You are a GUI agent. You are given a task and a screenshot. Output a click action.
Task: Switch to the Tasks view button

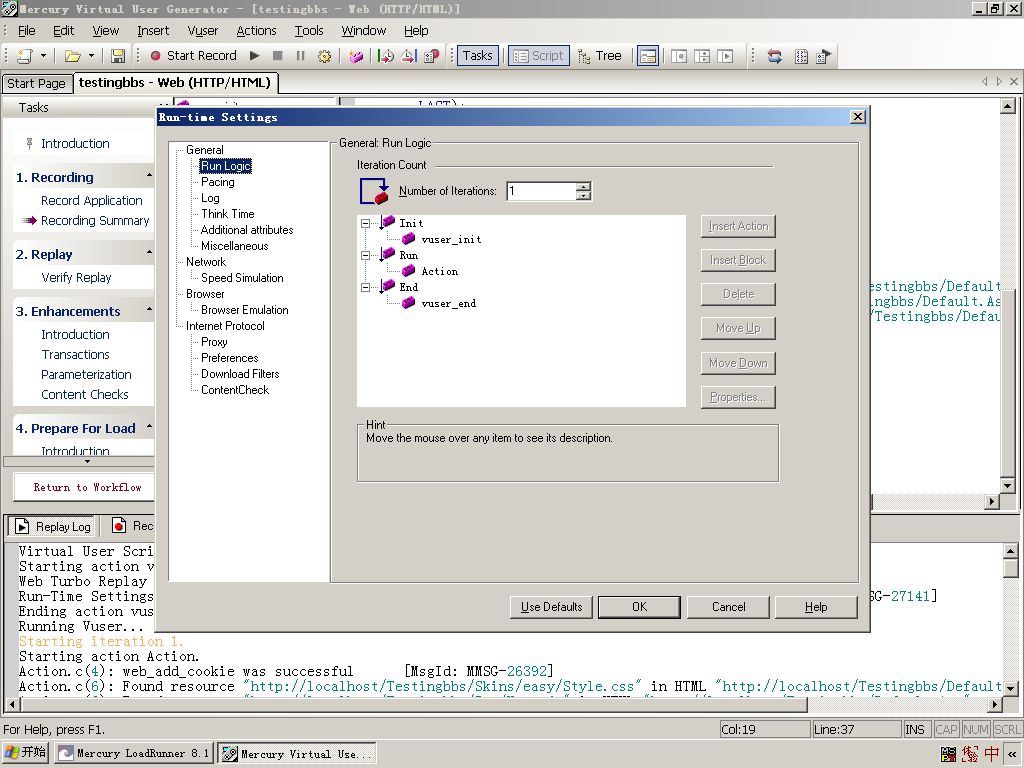click(x=478, y=56)
